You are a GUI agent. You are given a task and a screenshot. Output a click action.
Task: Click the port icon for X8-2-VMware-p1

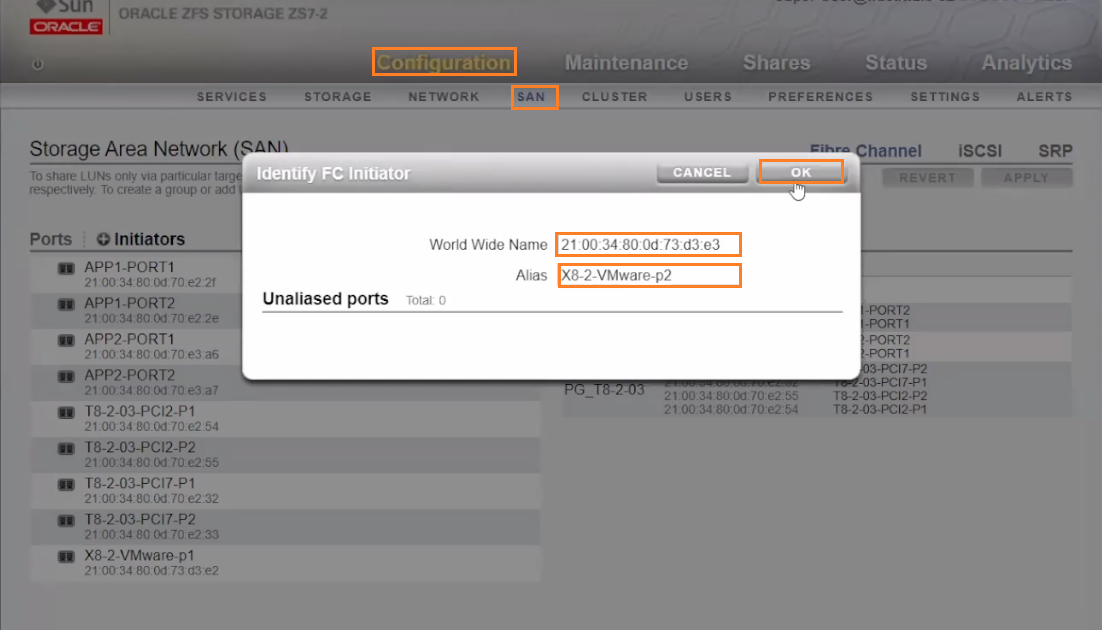click(66, 556)
